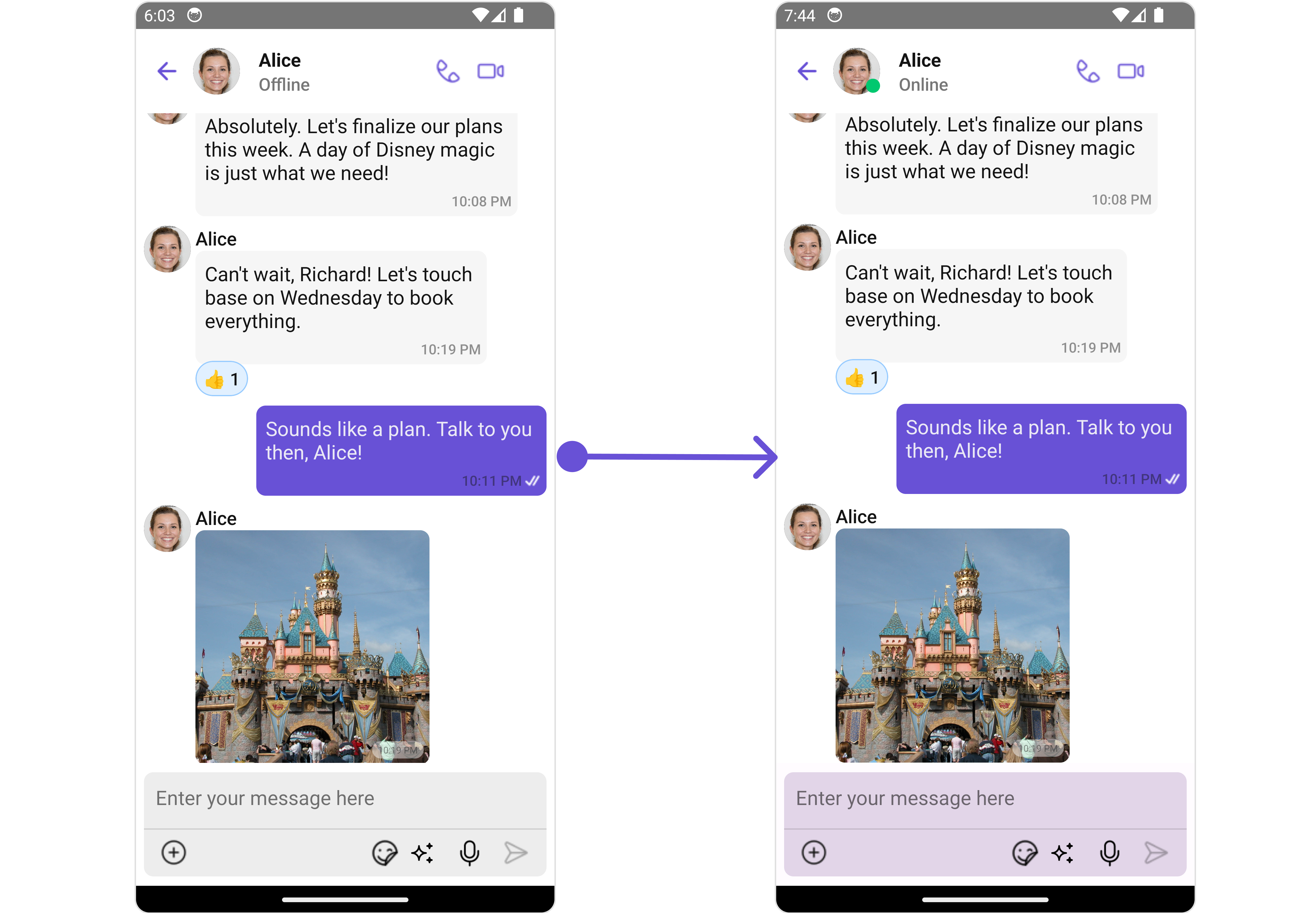Tap the "10:08 PM" timestamp on the Online screen
Screen dimensions: 1316x913
pos(1121,200)
